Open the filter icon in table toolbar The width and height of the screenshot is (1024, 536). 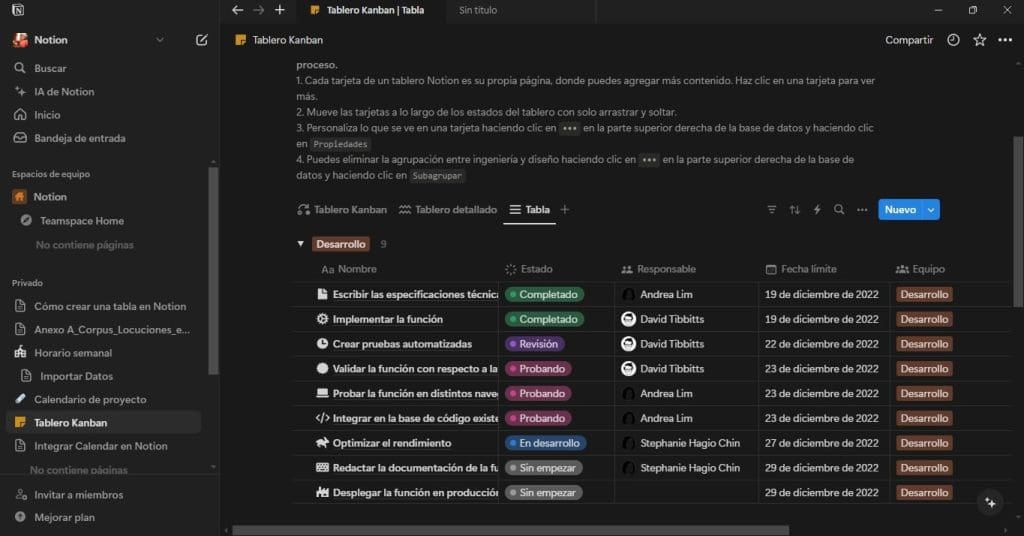(772, 210)
